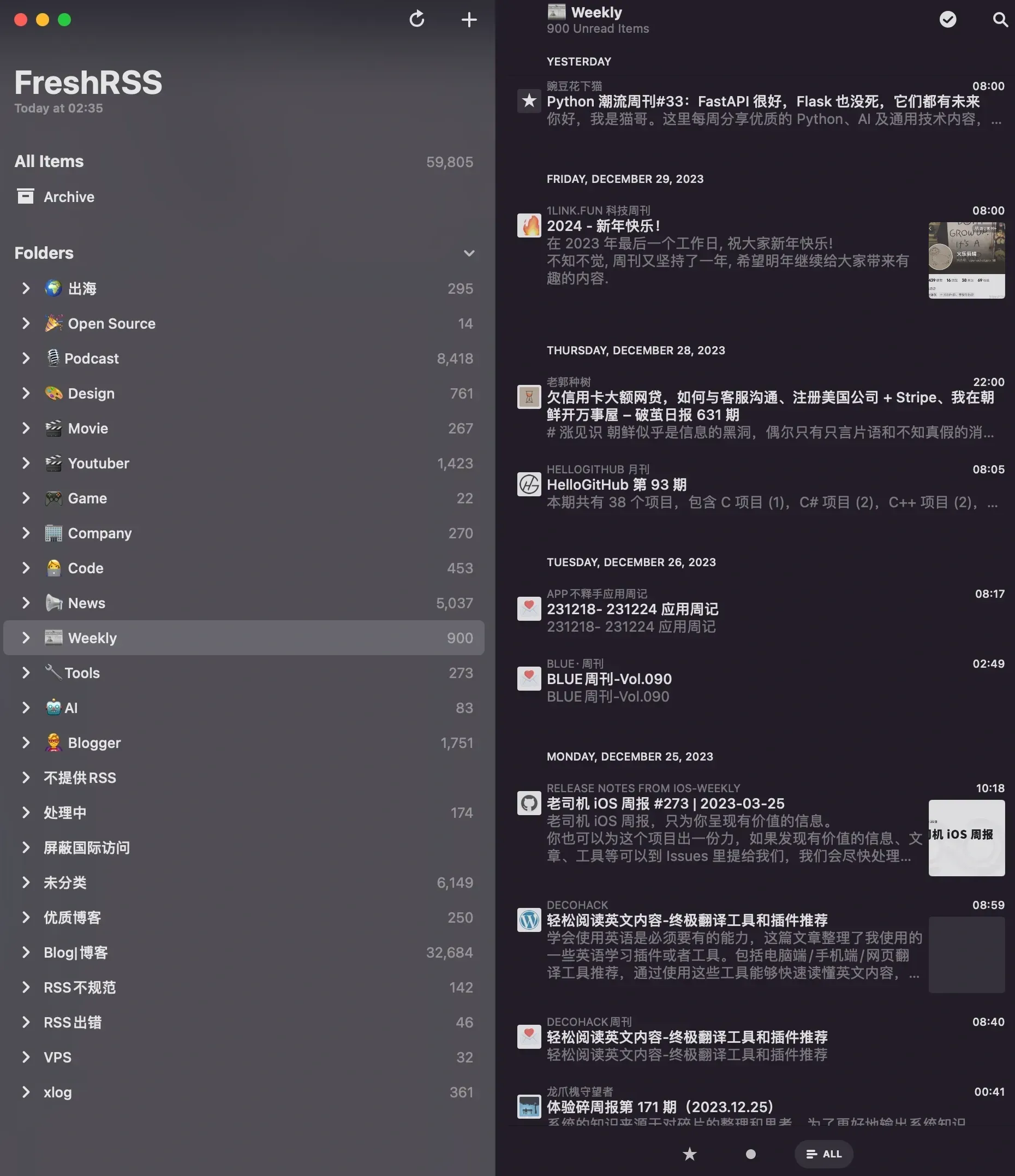Screen dimensions: 1015x1176
Task: Open the 2024 新年快乐 article thumbnail
Action: pyautogui.click(x=966, y=260)
